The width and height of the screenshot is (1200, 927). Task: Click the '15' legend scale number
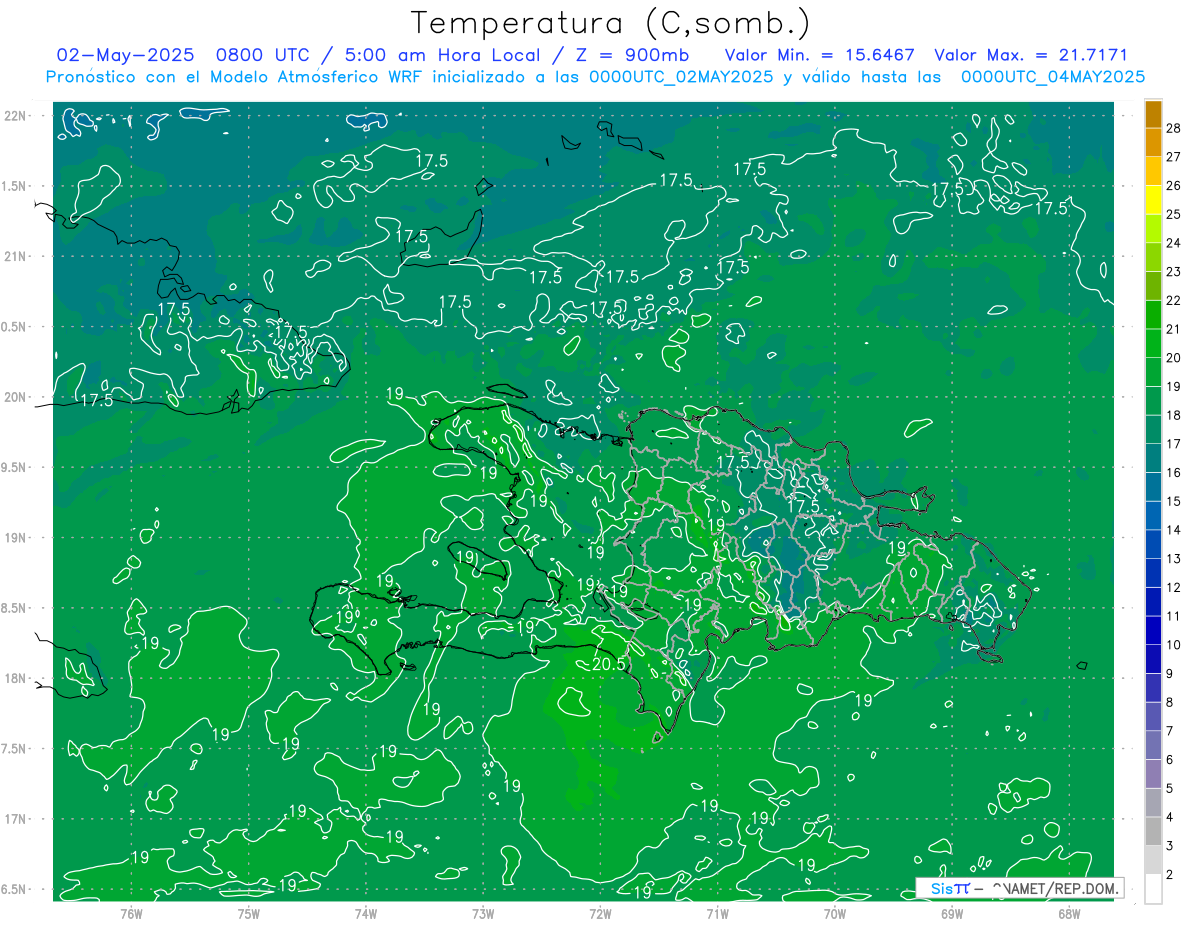coord(1174,501)
